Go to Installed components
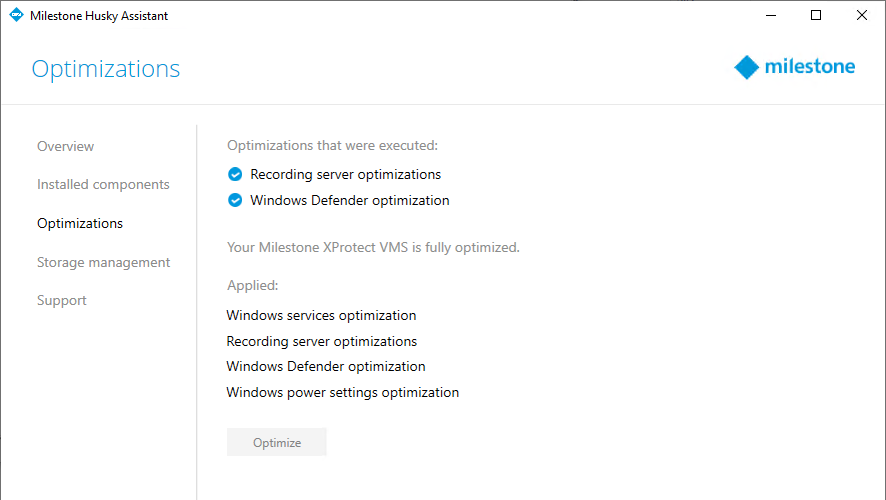The image size is (886, 500). tap(103, 184)
